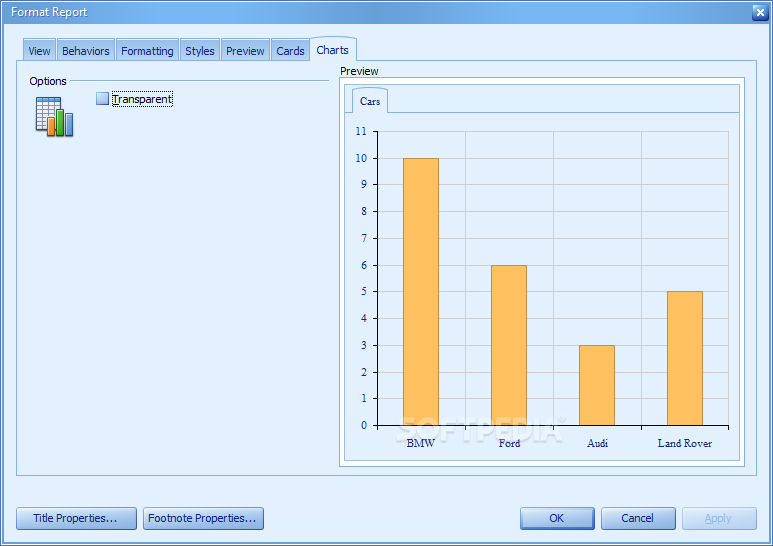Viewport: 773px width, 546px height.
Task: Click the Preview label above the chart
Action: [x=359, y=71]
